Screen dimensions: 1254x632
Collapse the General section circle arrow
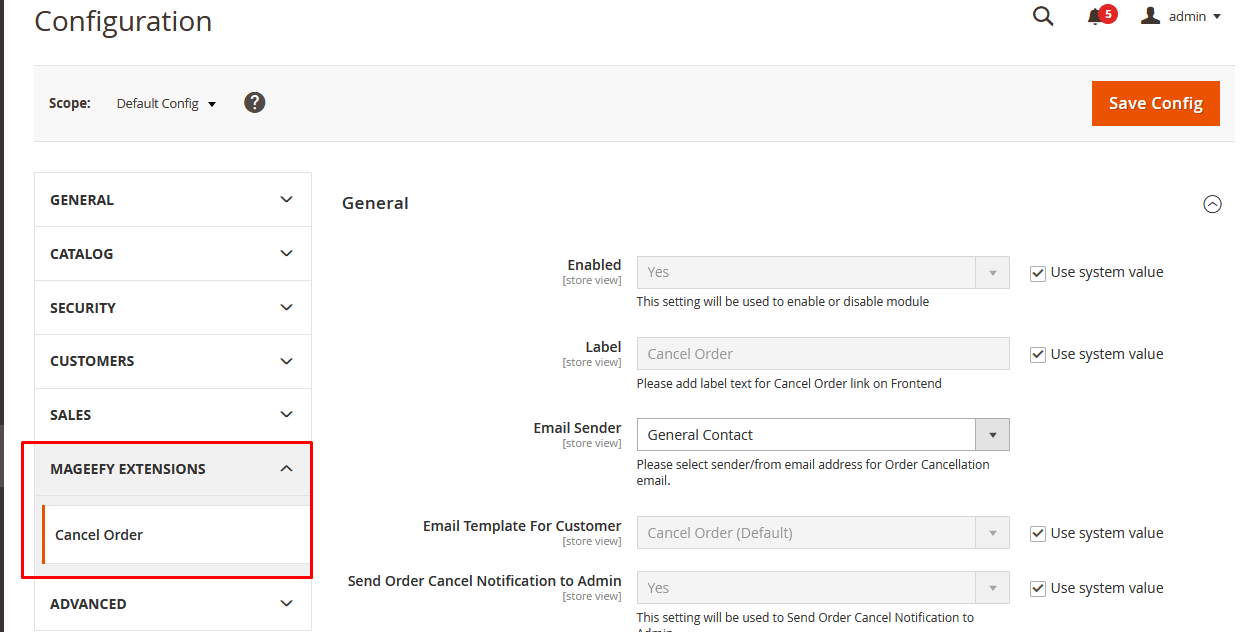[1212, 204]
